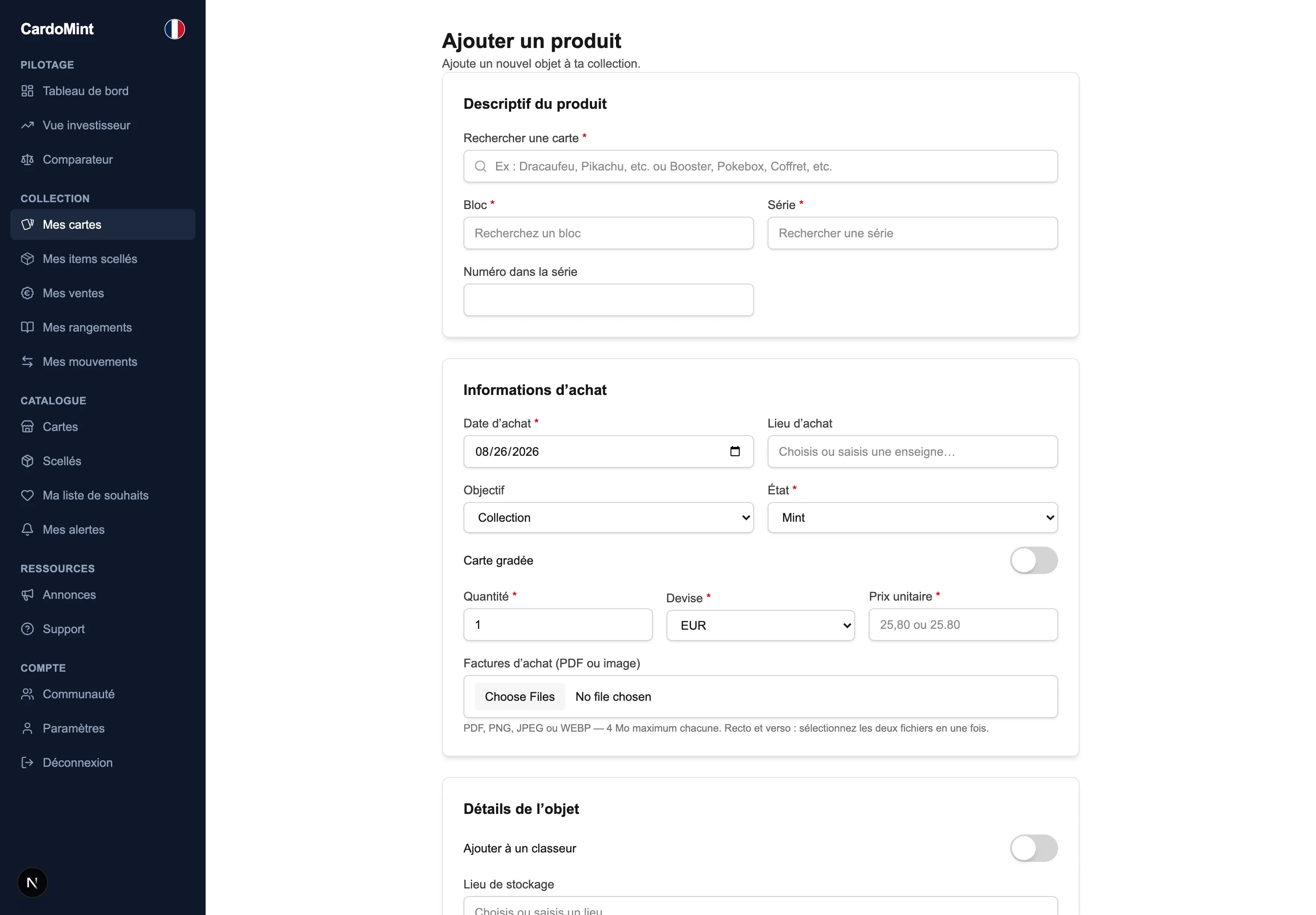Click the Comparateur scales icon

click(27, 160)
